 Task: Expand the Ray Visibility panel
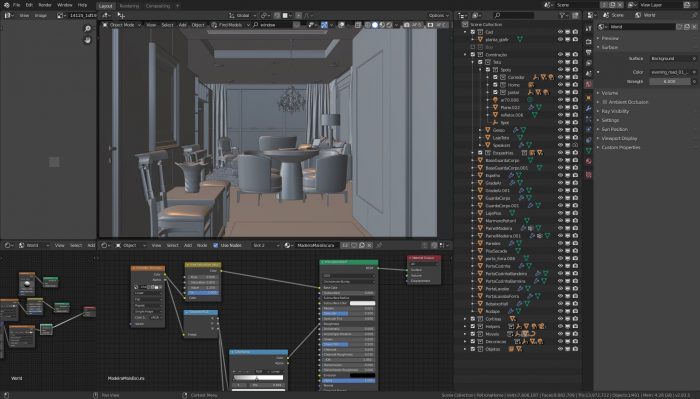[x=615, y=111]
